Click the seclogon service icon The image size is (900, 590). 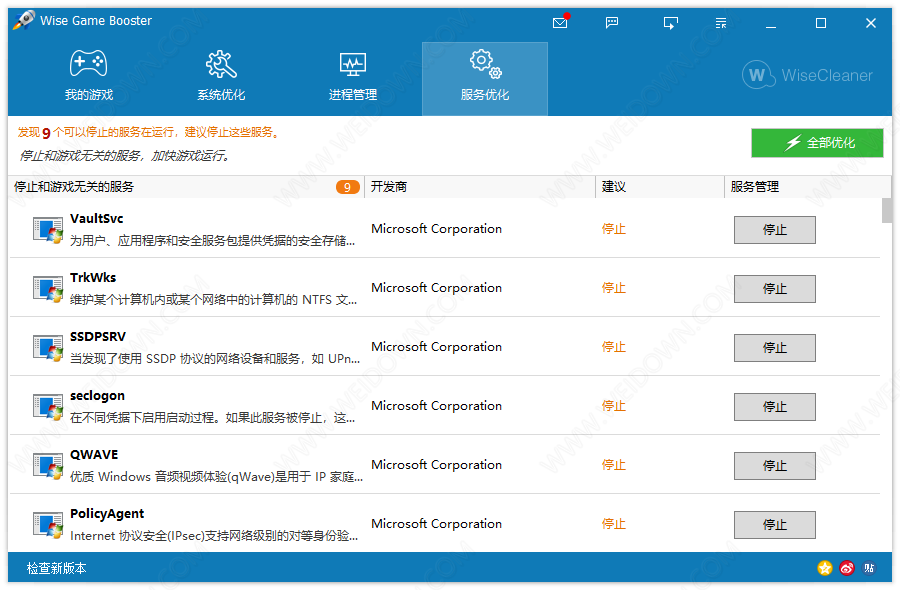click(x=48, y=407)
